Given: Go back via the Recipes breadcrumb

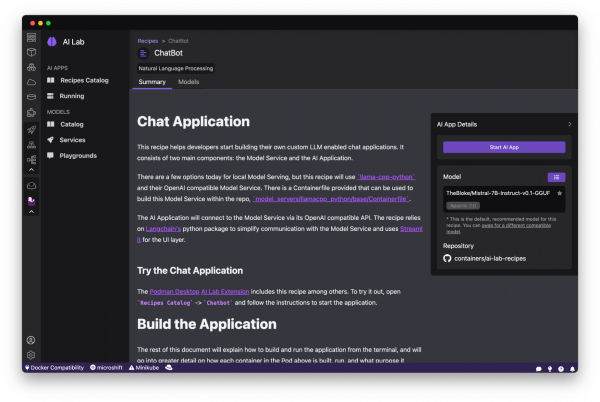Looking at the screenshot, I should coord(148,41).
